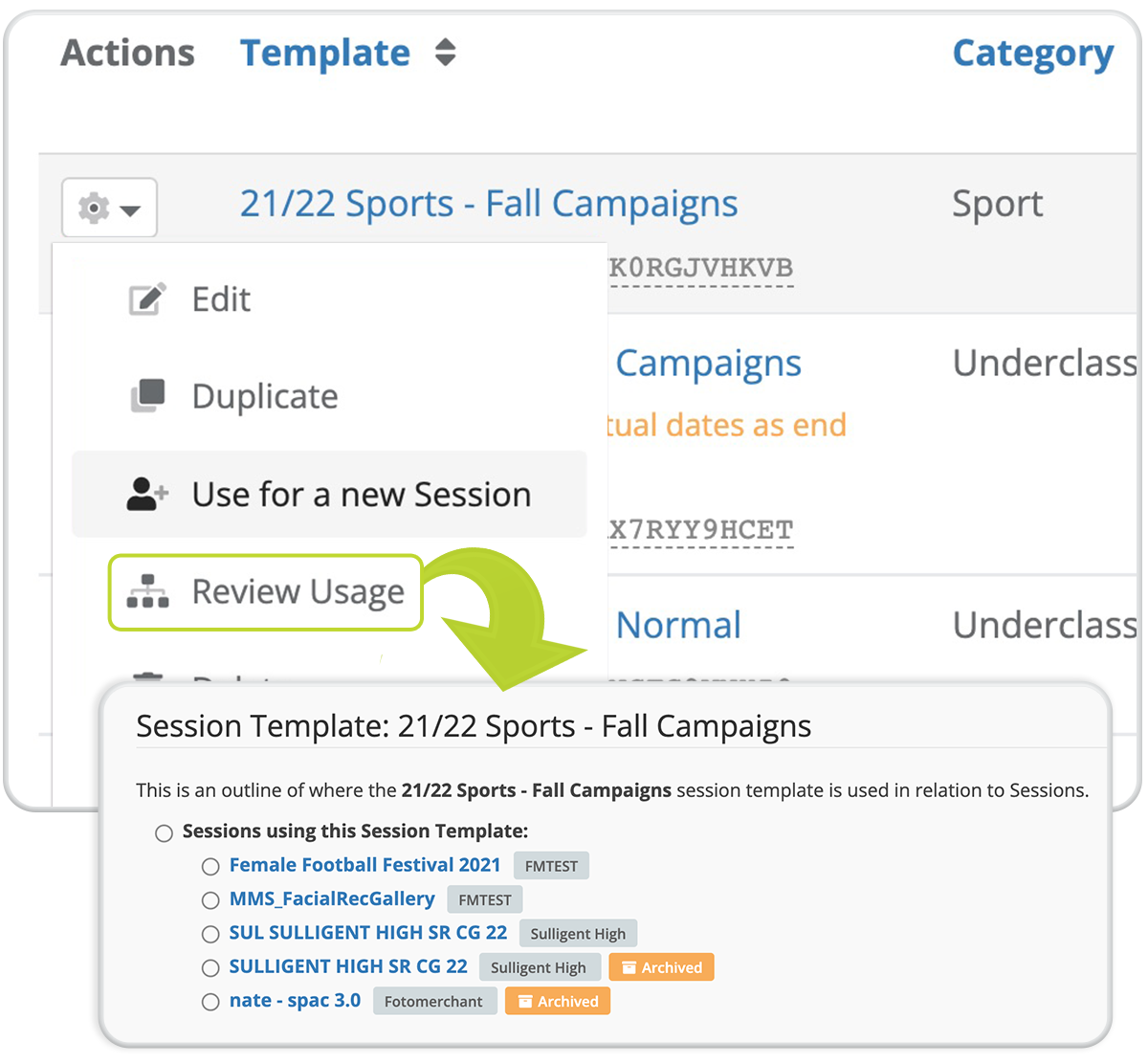The height and width of the screenshot is (1064, 1148).
Task: Sort by the Template column arrows
Action: click(445, 53)
